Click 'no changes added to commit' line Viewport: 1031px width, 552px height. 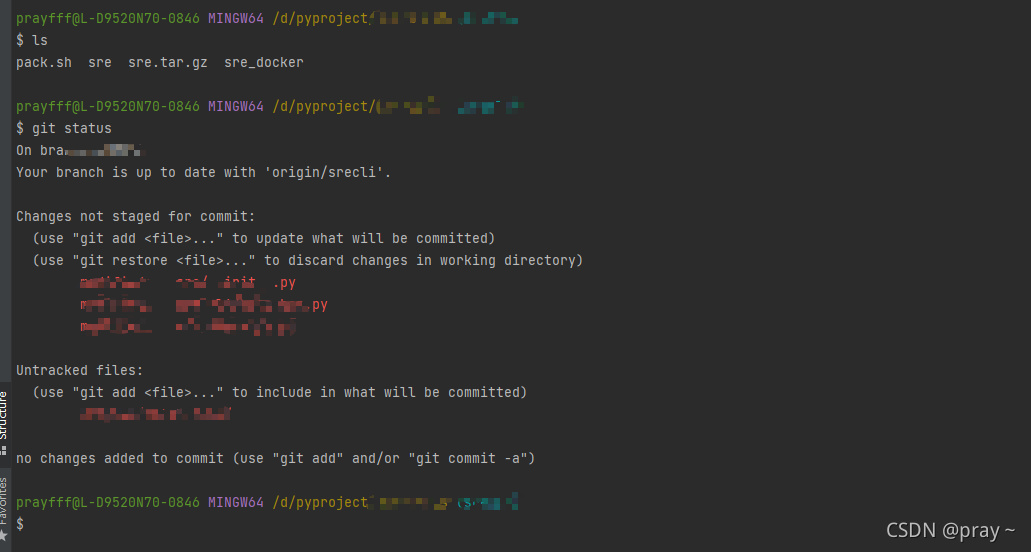[276, 458]
